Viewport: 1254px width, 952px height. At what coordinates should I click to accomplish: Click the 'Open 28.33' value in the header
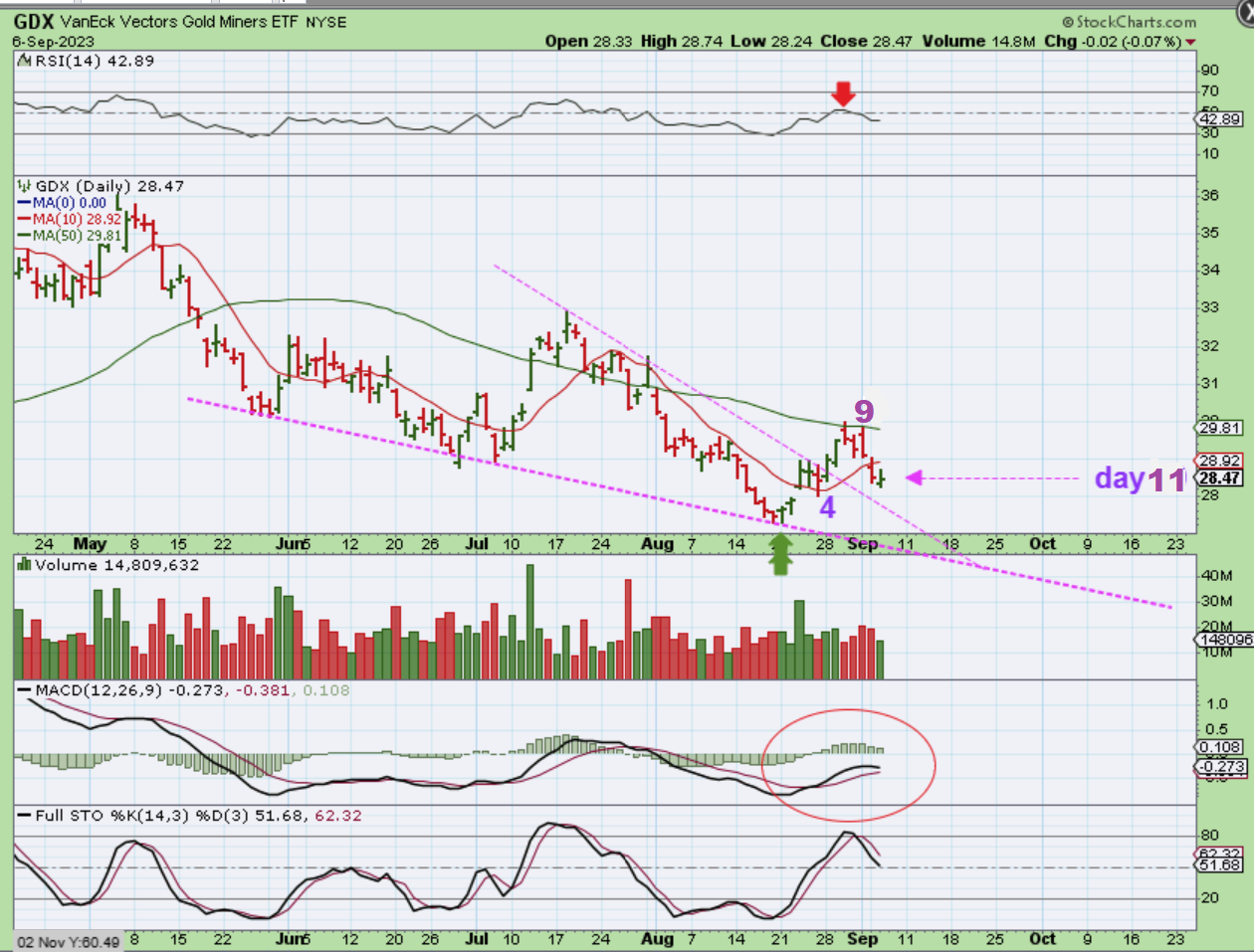tap(590, 42)
